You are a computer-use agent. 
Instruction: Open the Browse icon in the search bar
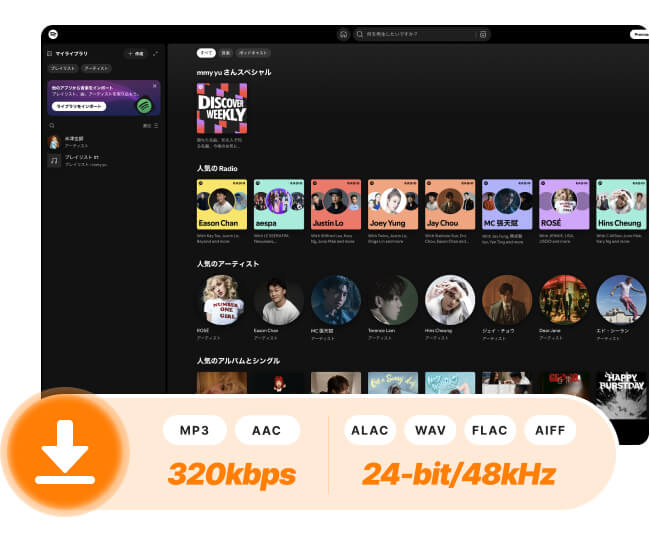pyautogui.click(x=483, y=34)
